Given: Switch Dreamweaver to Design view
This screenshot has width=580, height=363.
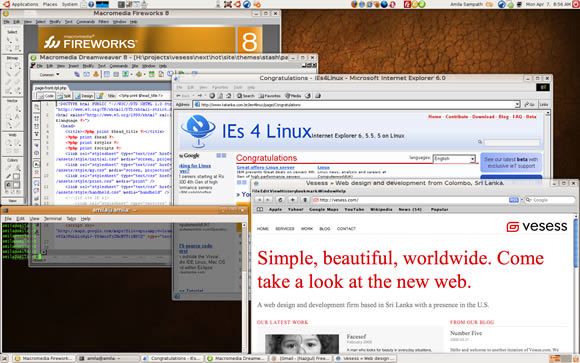Looking at the screenshot, I should pos(84,96).
